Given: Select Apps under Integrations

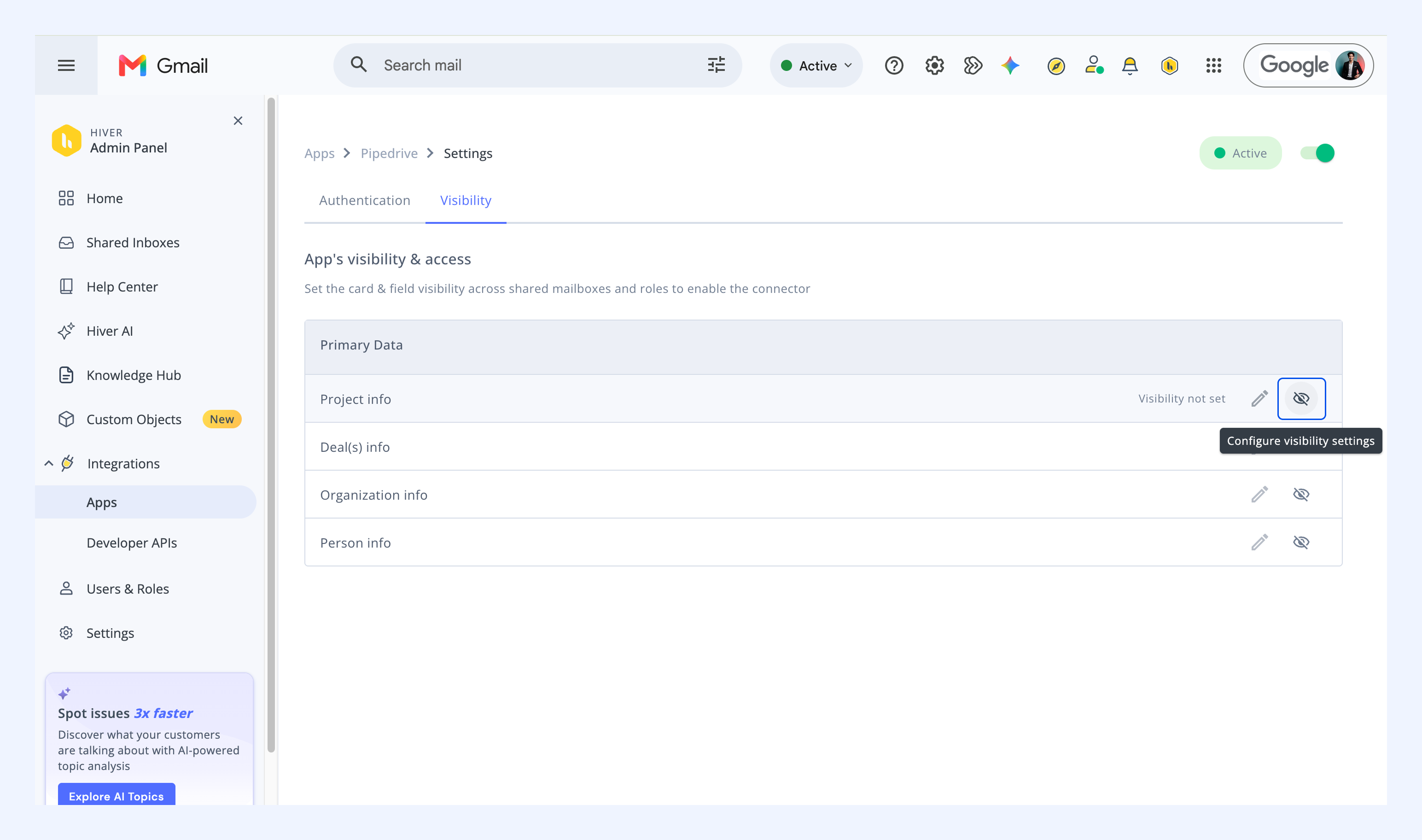Looking at the screenshot, I should (x=146, y=502).
